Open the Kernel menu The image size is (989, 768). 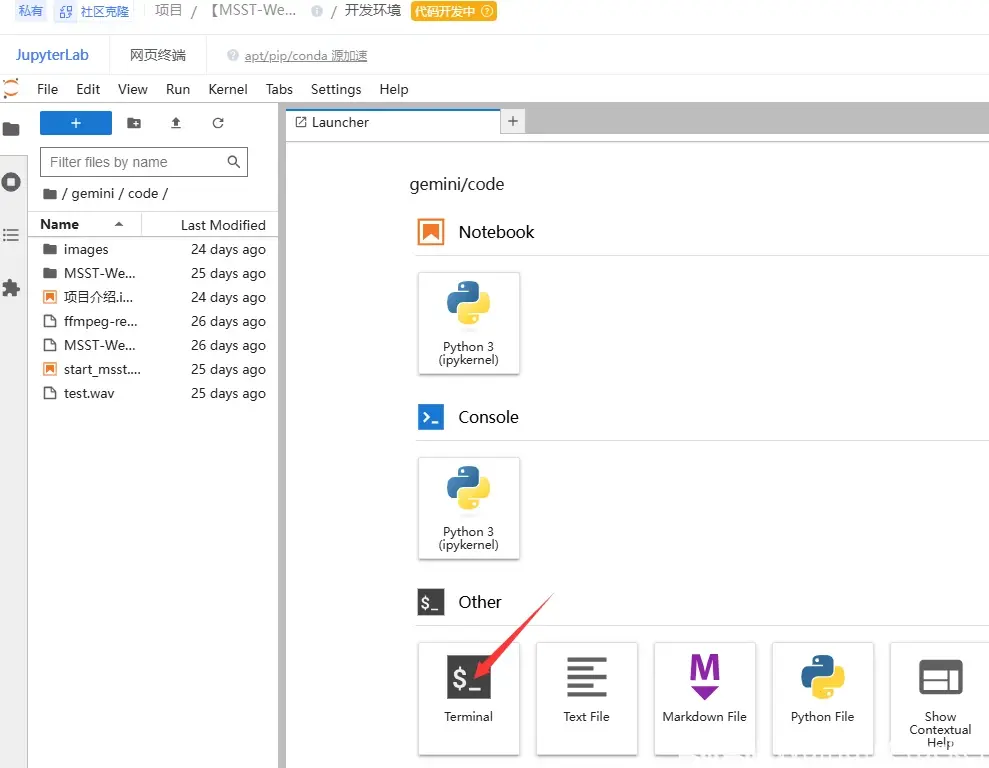click(x=228, y=90)
